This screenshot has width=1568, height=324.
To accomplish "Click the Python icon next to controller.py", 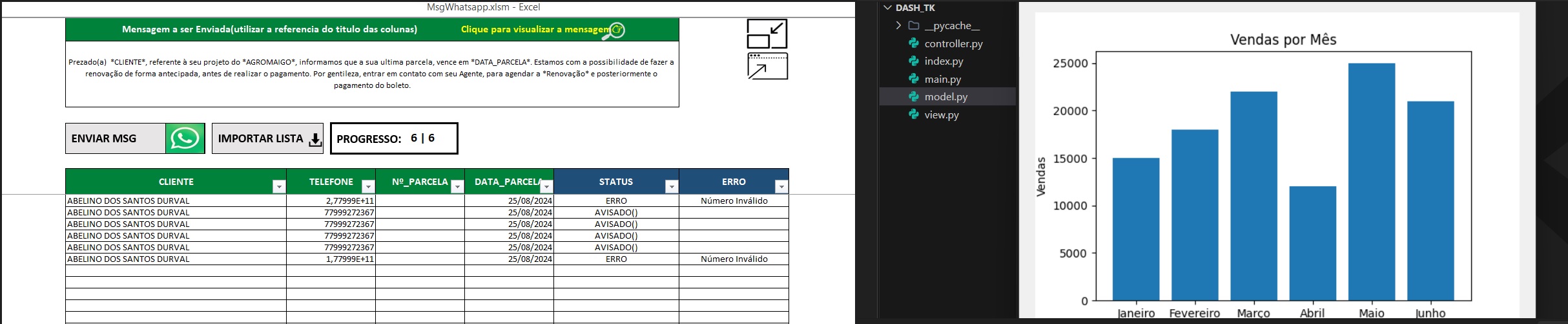I will (x=914, y=43).
